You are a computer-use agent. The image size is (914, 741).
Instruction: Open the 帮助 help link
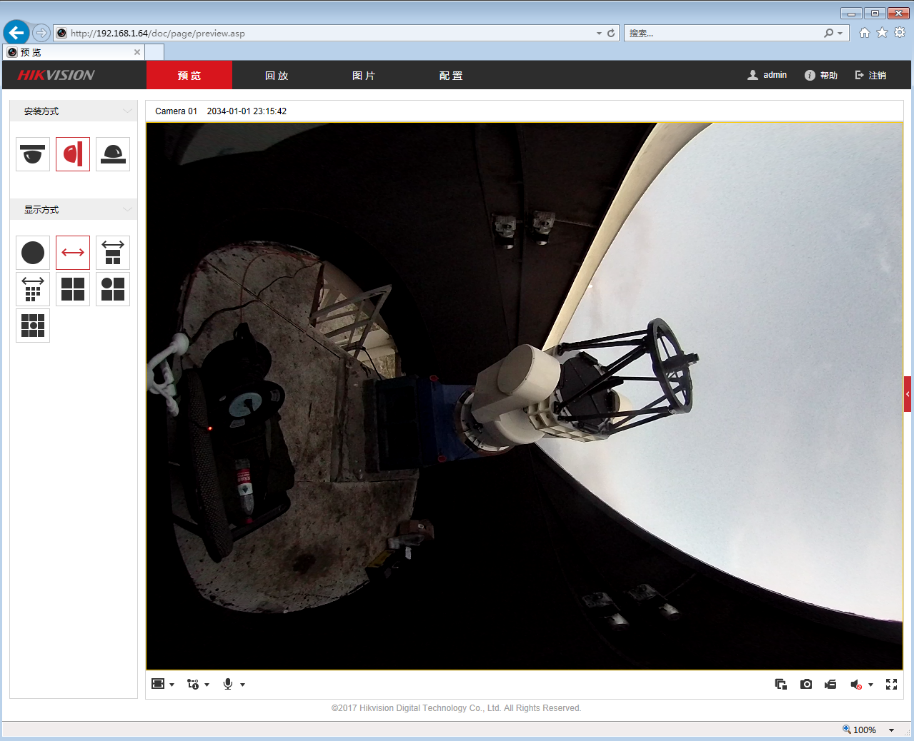coord(822,75)
